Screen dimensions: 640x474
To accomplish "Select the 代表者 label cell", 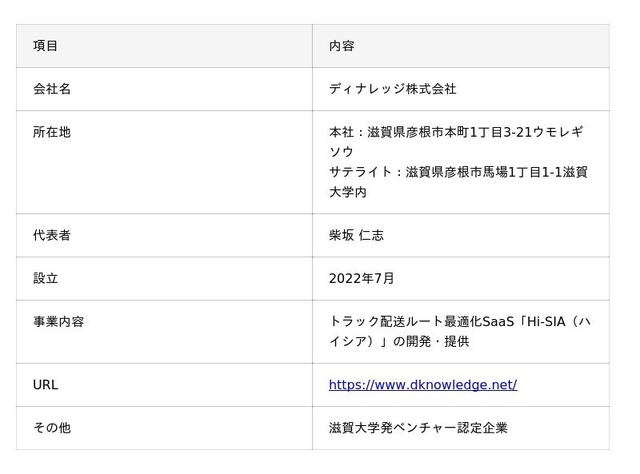I will pyautogui.click(x=164, y=235).
